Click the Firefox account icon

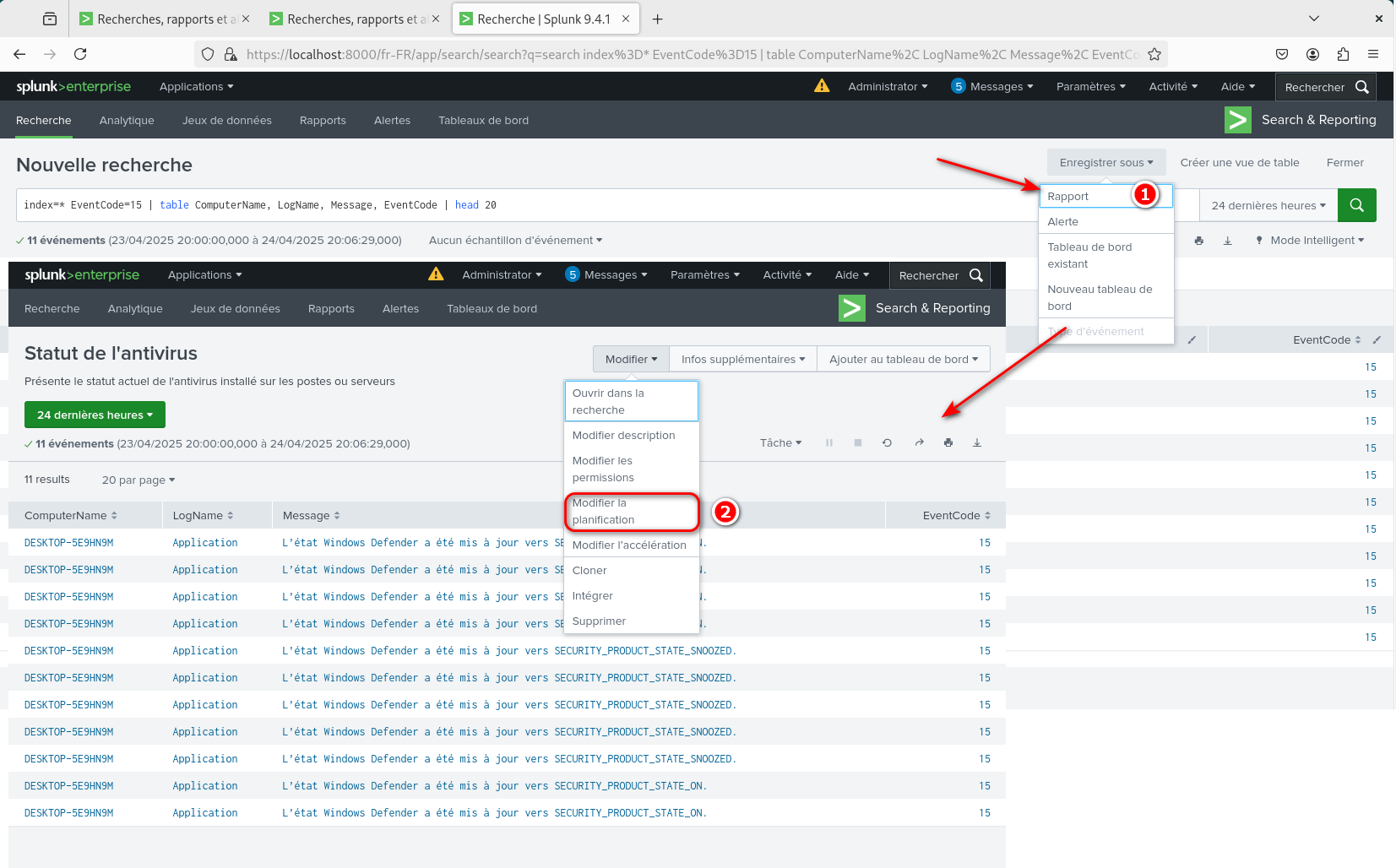coord(1312,54)
